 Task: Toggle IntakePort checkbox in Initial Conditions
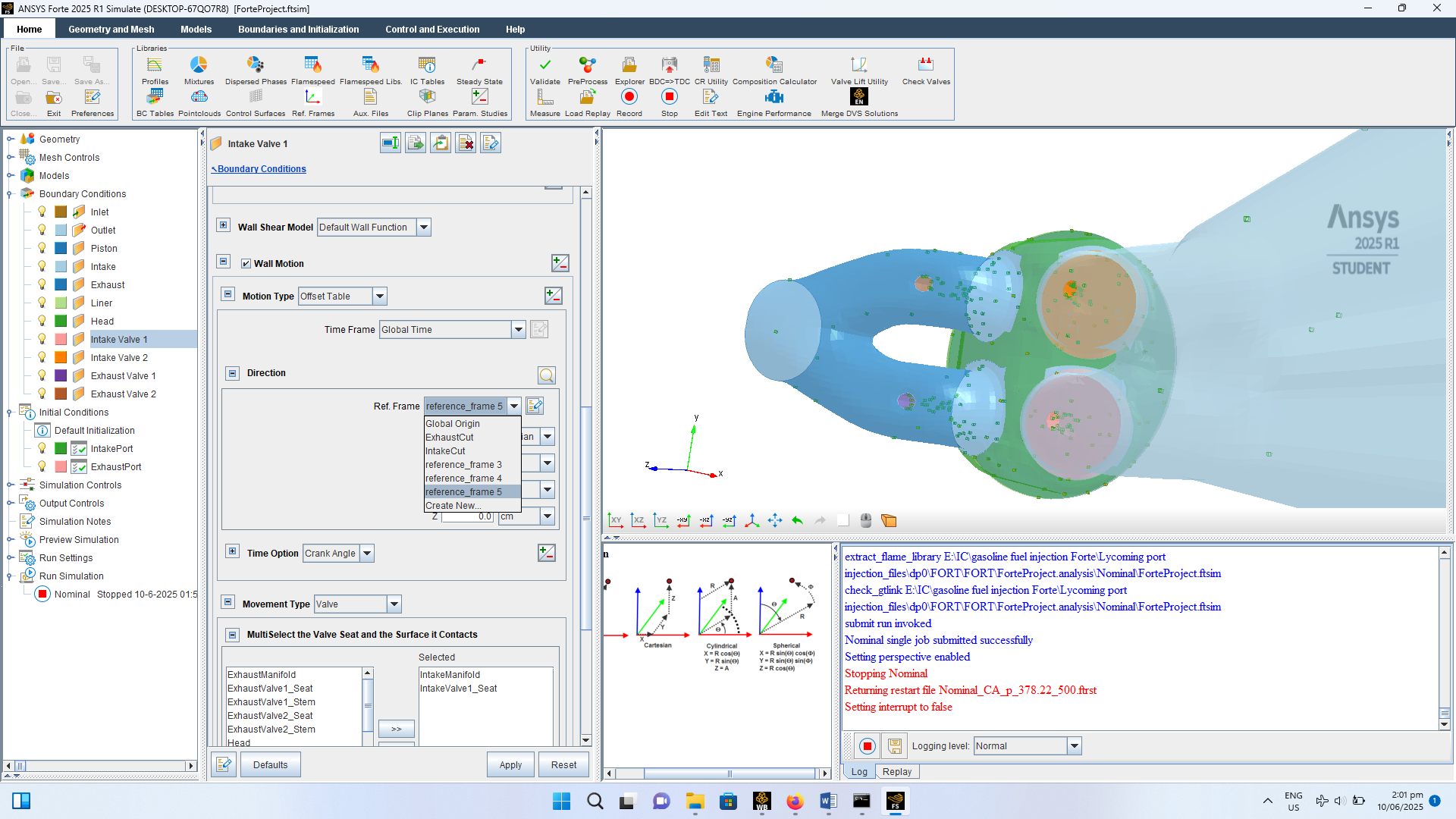(x=79, y=449)
